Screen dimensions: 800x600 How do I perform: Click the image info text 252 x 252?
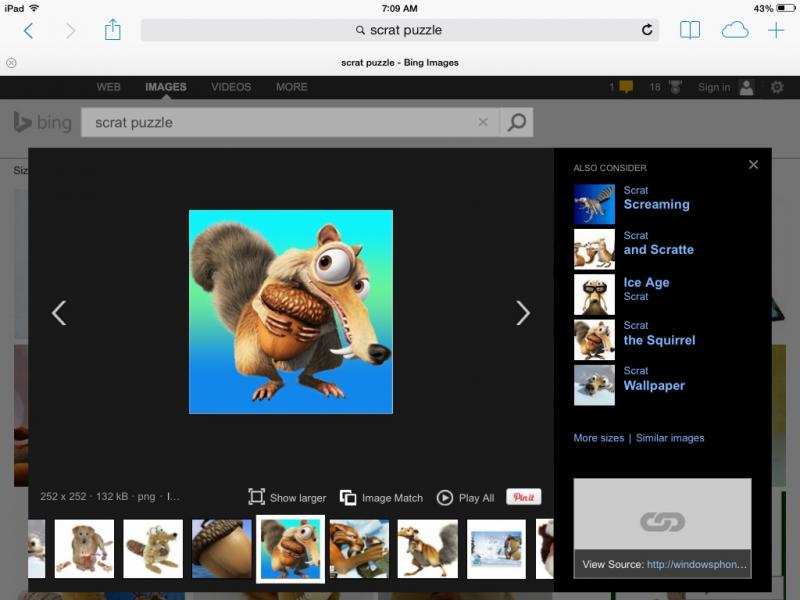coord(63,496)
